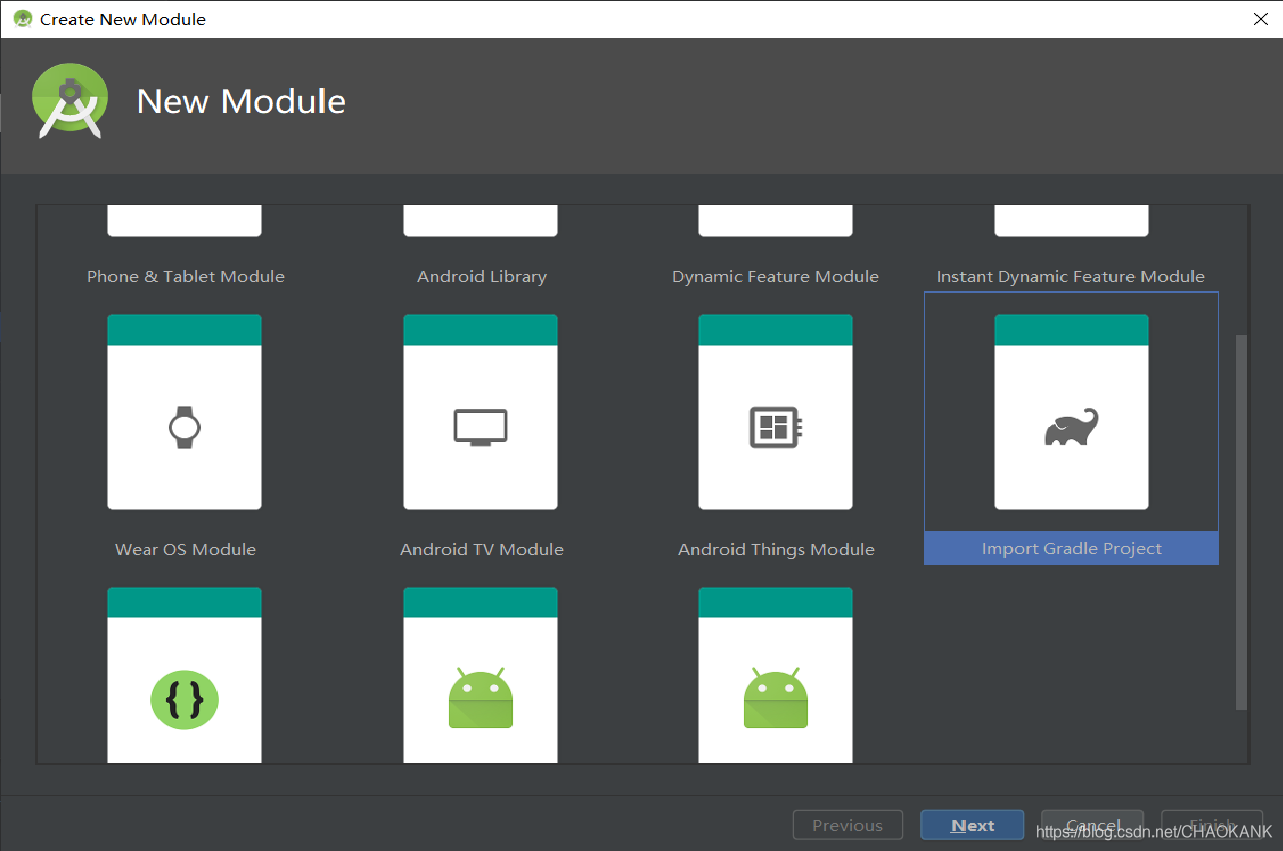Screen dimensions: 1283x851
Task: Select the Phone & Tablet Module thumbnail card
Action: tap(185, 221)
